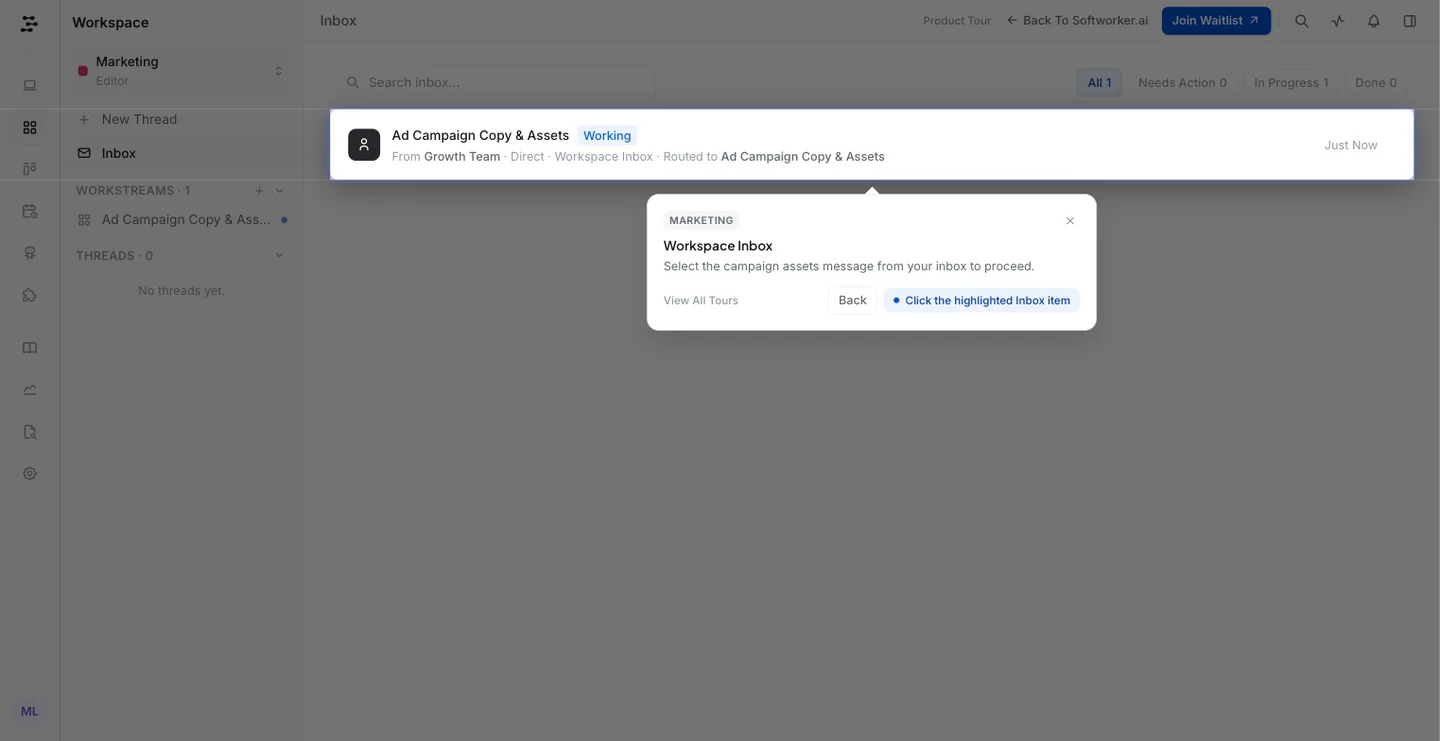Select the four-squares workspace grid rail icon
Image resolution: width=1440 pixels, height=741 pixels.
(x=30, y=128)
